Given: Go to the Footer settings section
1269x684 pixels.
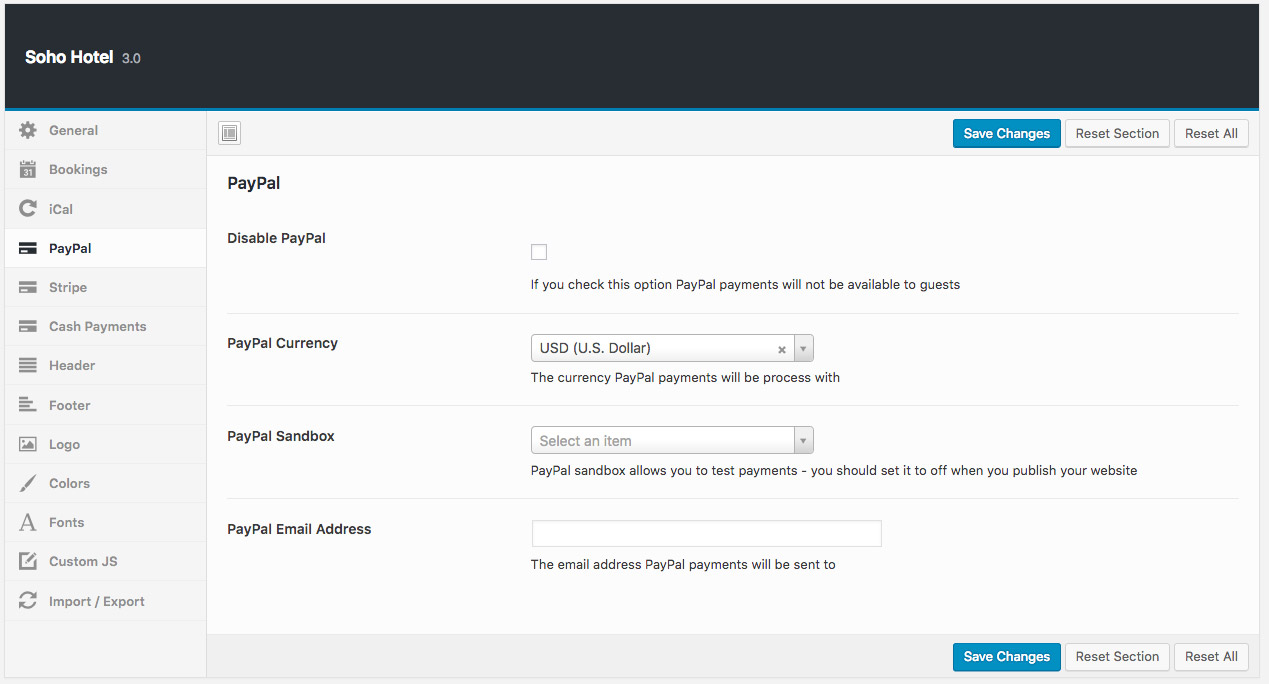Looking at the screenshot, I should (70, 405).
